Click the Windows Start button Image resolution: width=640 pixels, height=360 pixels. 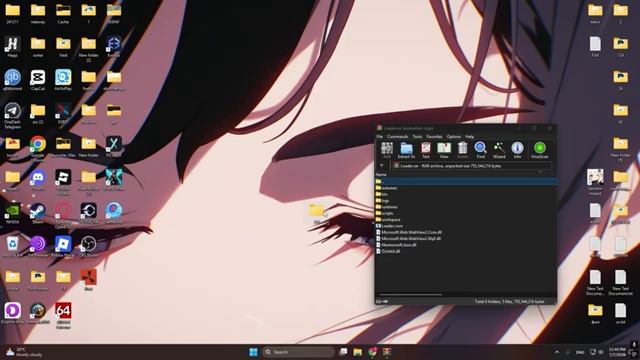[x=253, y=352]
